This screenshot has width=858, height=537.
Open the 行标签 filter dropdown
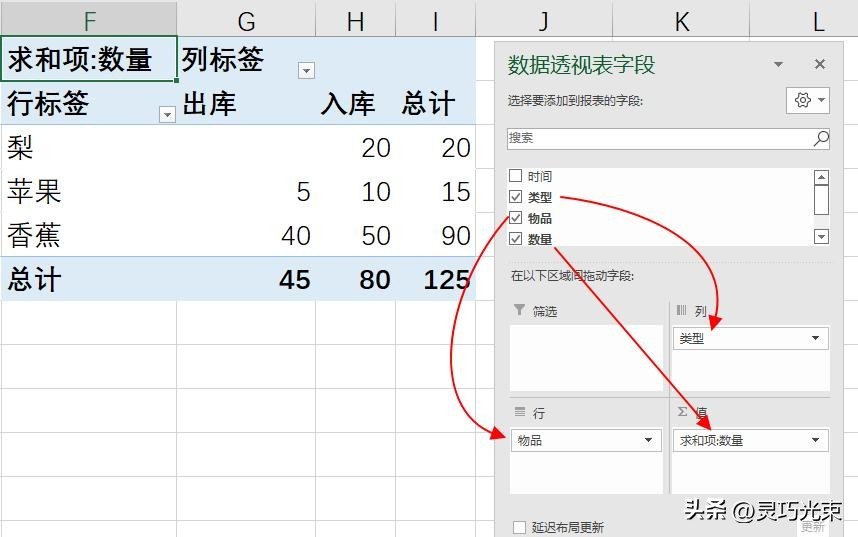click(167, 114)
